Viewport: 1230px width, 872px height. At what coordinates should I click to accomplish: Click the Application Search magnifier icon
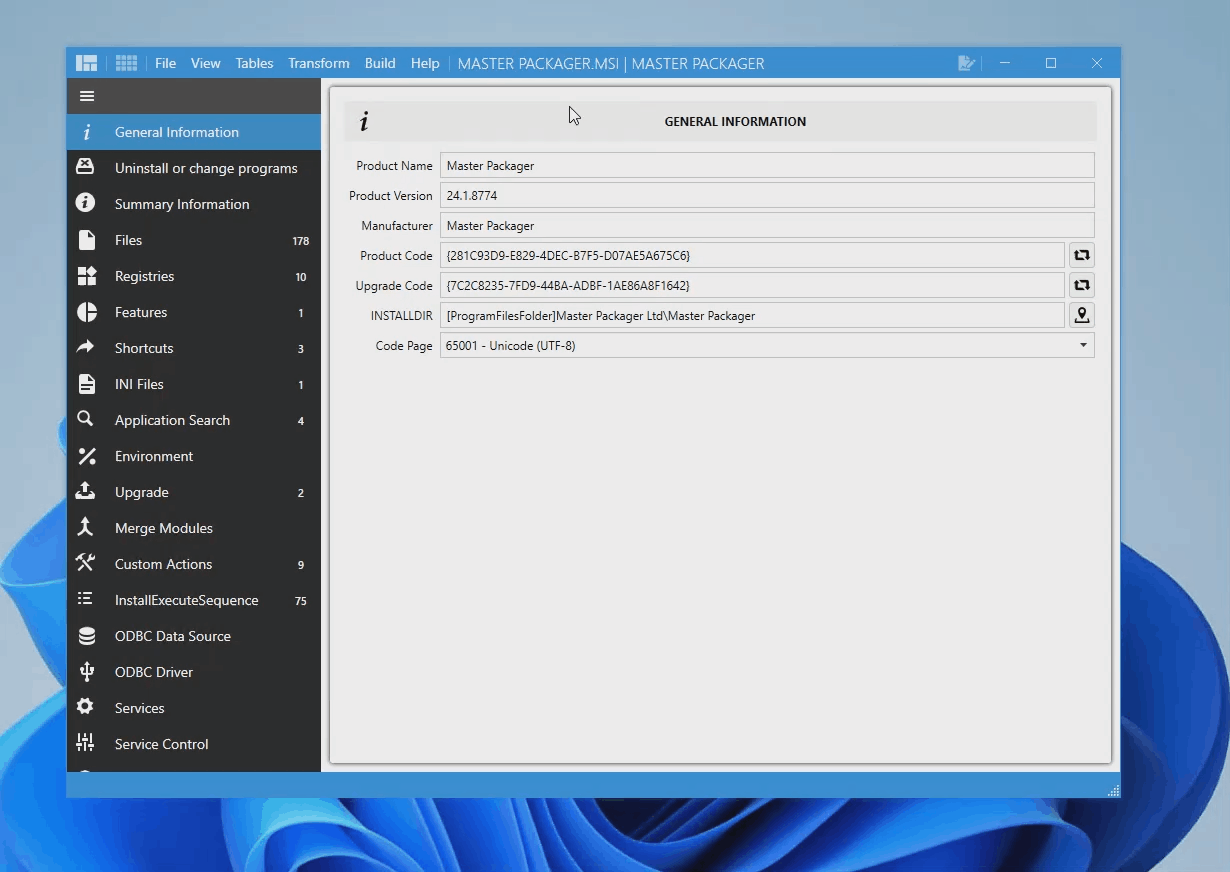(86, 419)
